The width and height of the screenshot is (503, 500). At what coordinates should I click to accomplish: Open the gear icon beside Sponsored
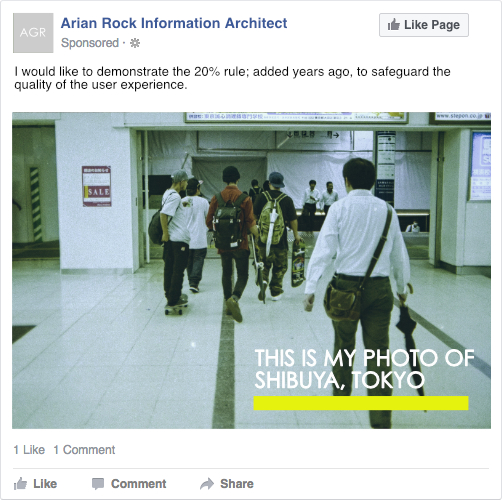click(x=135, y=43)
